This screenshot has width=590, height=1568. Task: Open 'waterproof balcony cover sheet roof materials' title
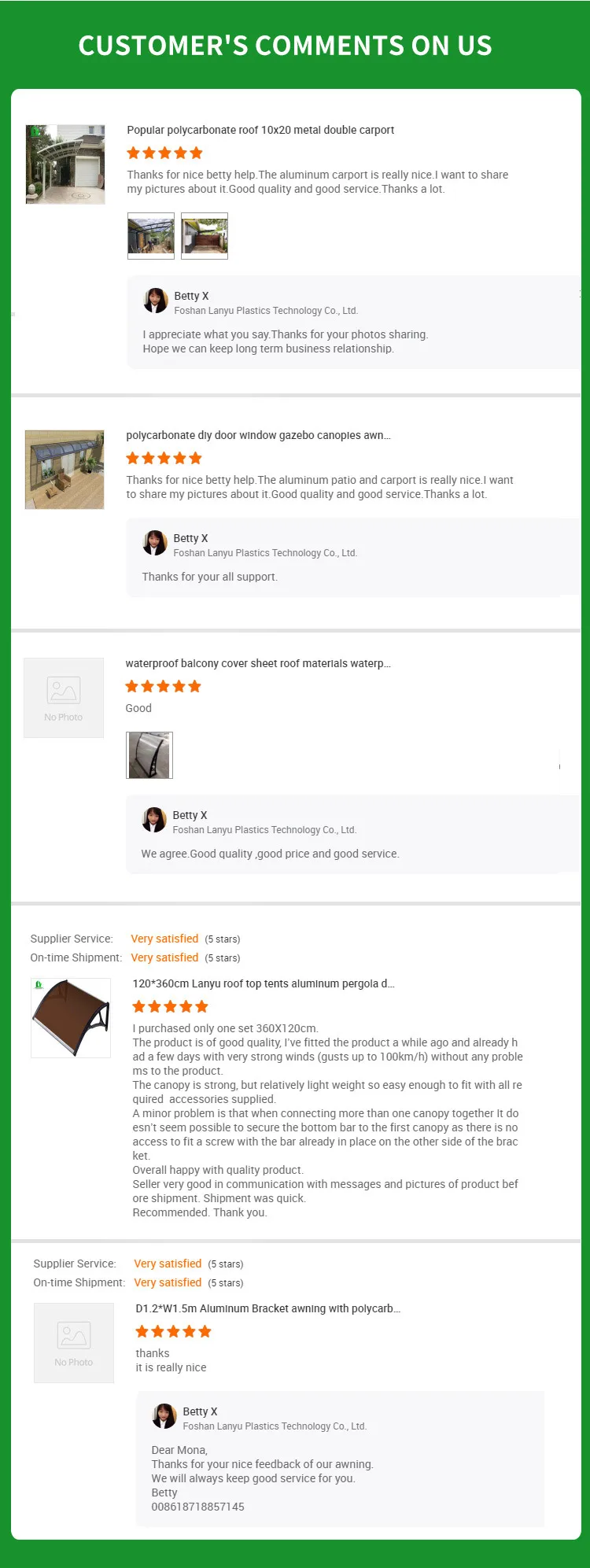[x=258, y=663]
